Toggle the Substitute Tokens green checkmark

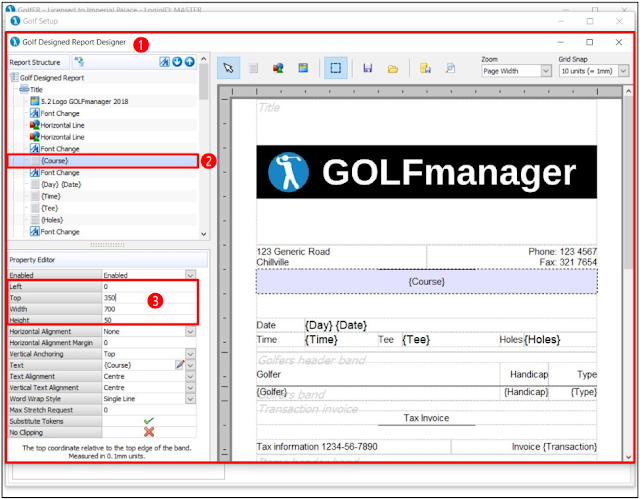point(149,421)
